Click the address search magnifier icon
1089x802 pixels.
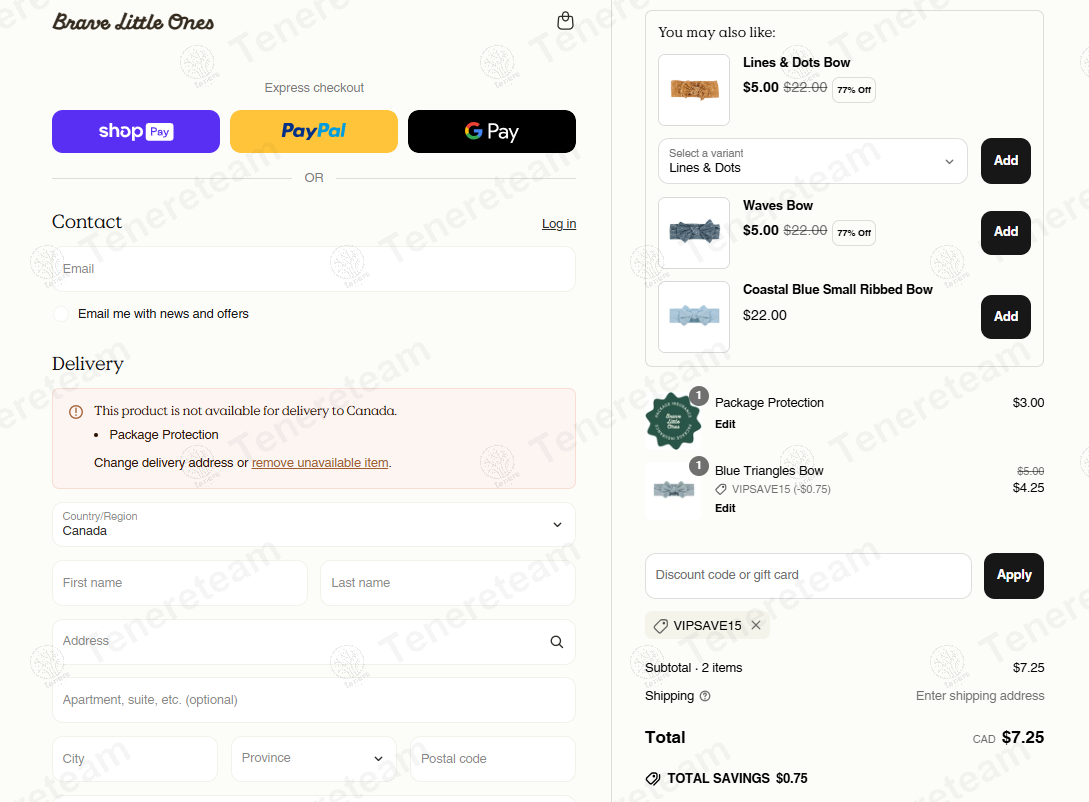tap(556, 642)
